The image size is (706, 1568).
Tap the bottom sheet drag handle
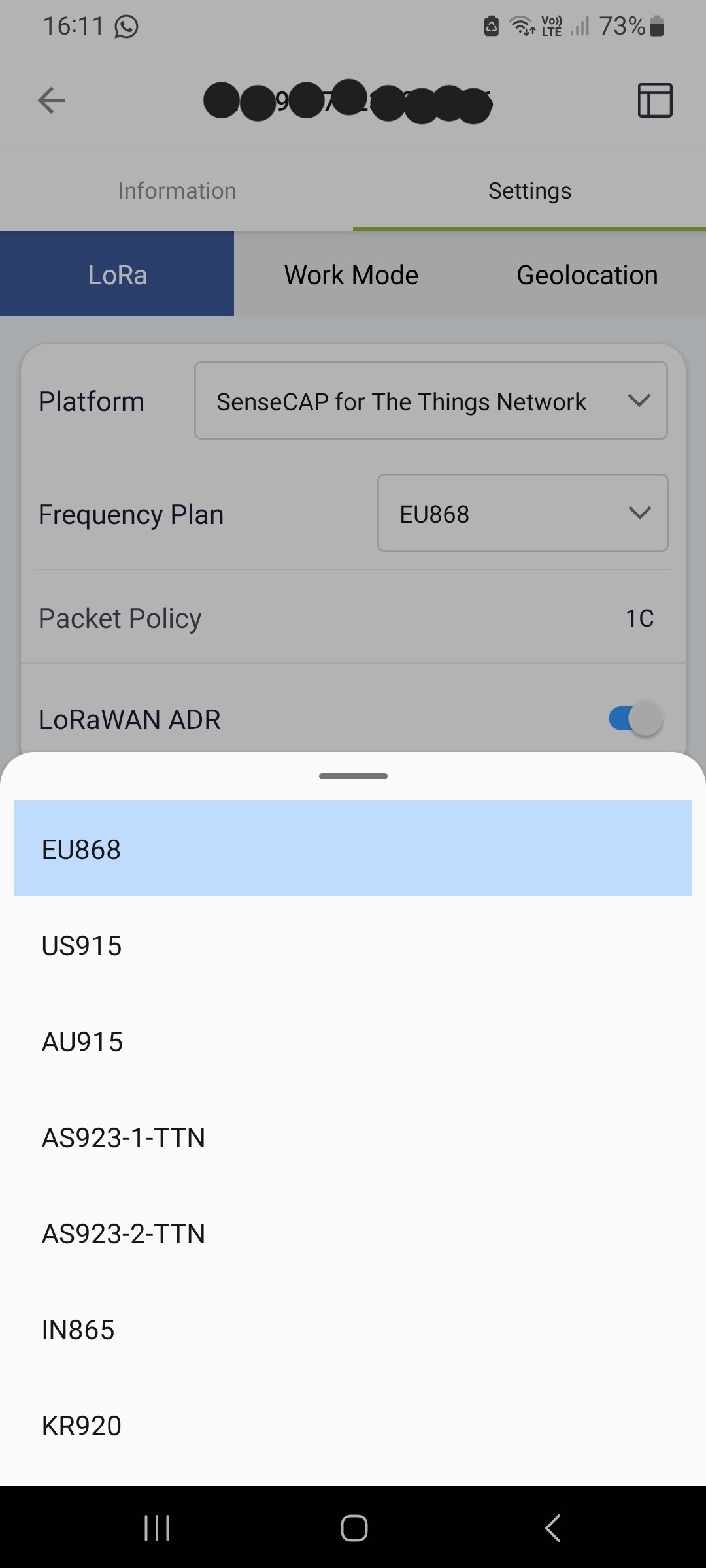coord(353,776)
